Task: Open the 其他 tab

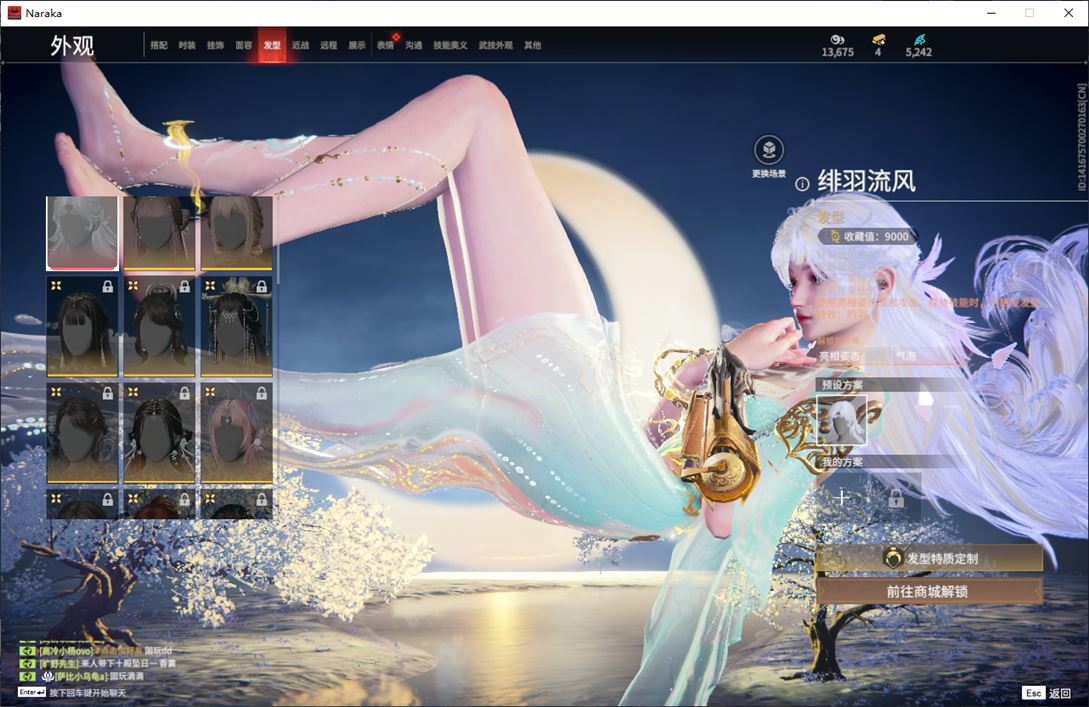Action: point(533,45)
